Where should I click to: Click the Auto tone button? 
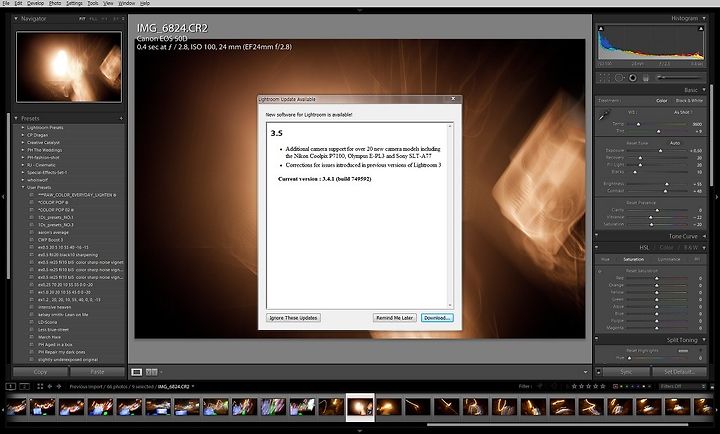675,143
